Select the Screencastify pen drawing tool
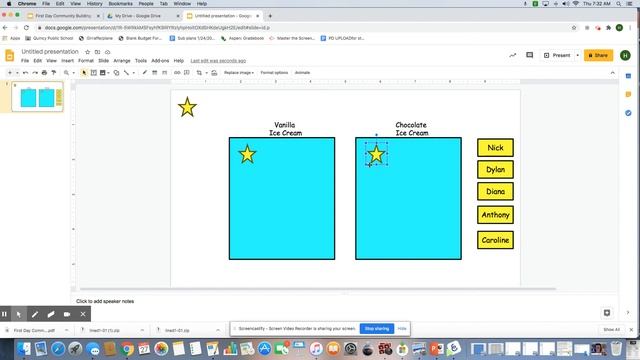This screenshot has height=360, width=640. [35, 314]
